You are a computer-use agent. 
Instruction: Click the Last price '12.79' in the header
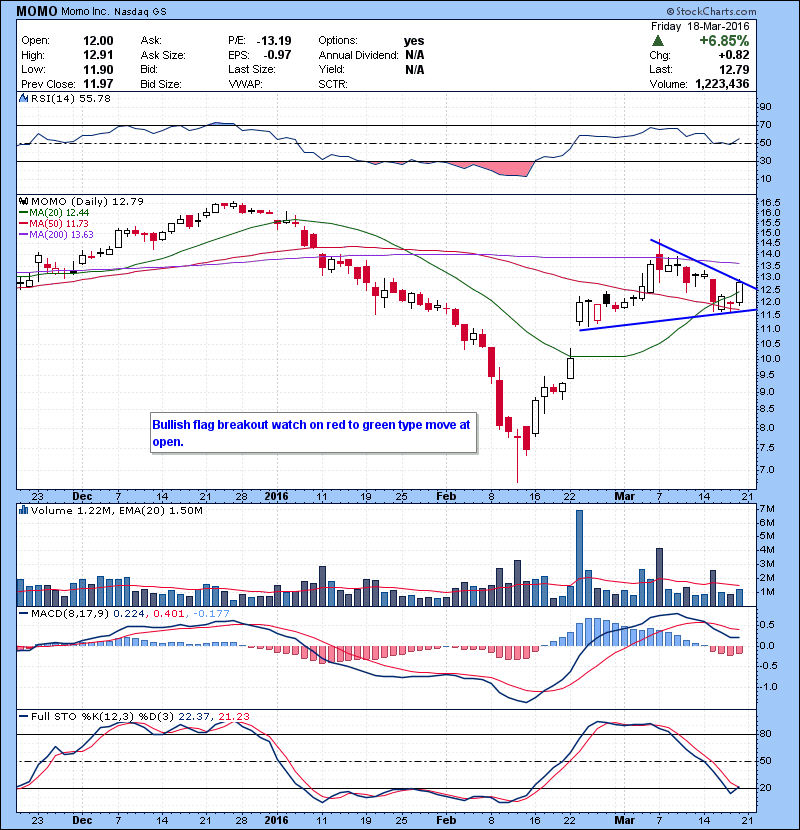[734, 69]
